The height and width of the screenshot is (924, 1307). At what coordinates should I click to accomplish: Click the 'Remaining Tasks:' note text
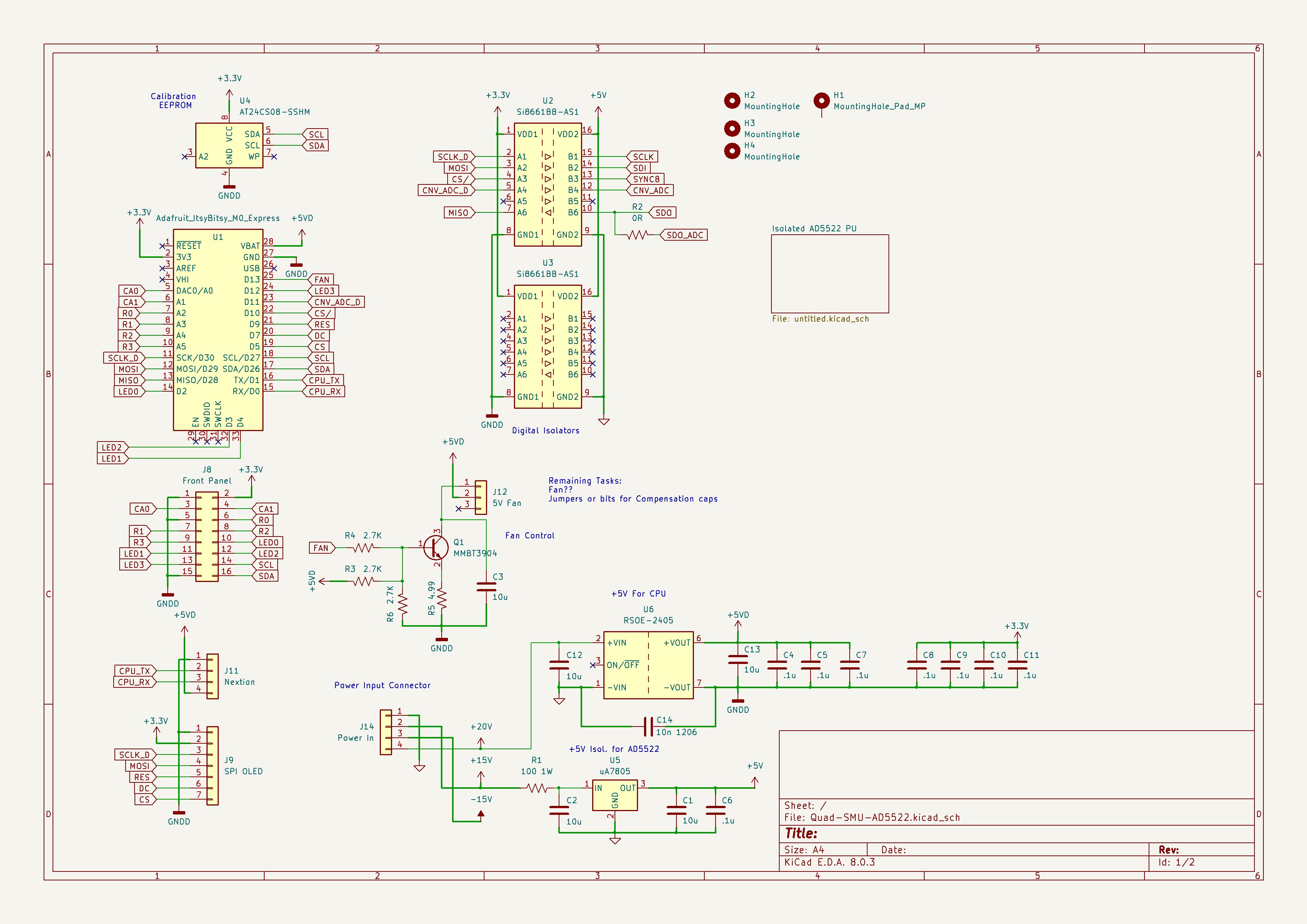(585, 481)
